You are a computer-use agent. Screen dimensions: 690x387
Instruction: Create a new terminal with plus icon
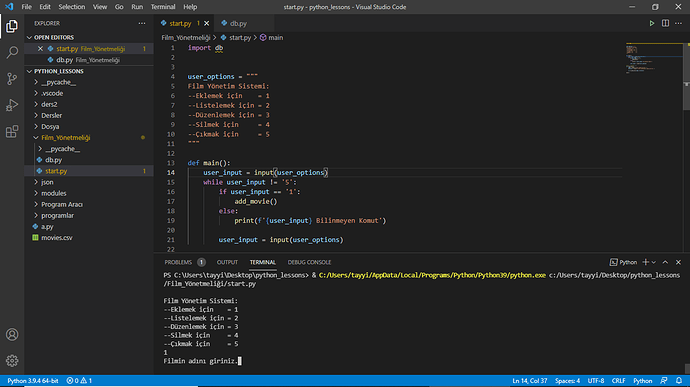[646, 262]
